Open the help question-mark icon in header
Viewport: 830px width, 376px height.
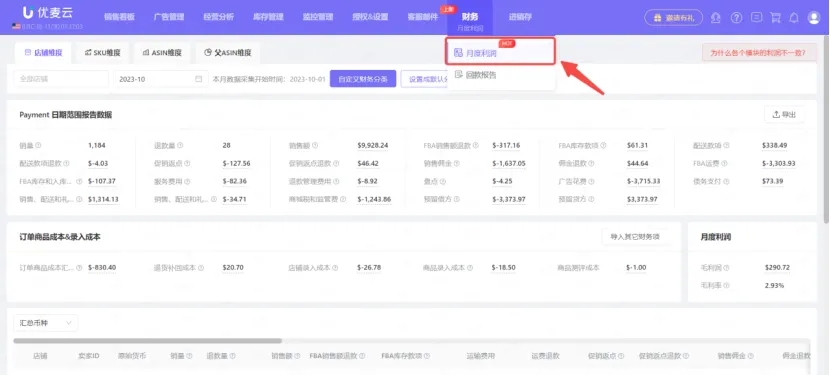(x=736, y=17)
